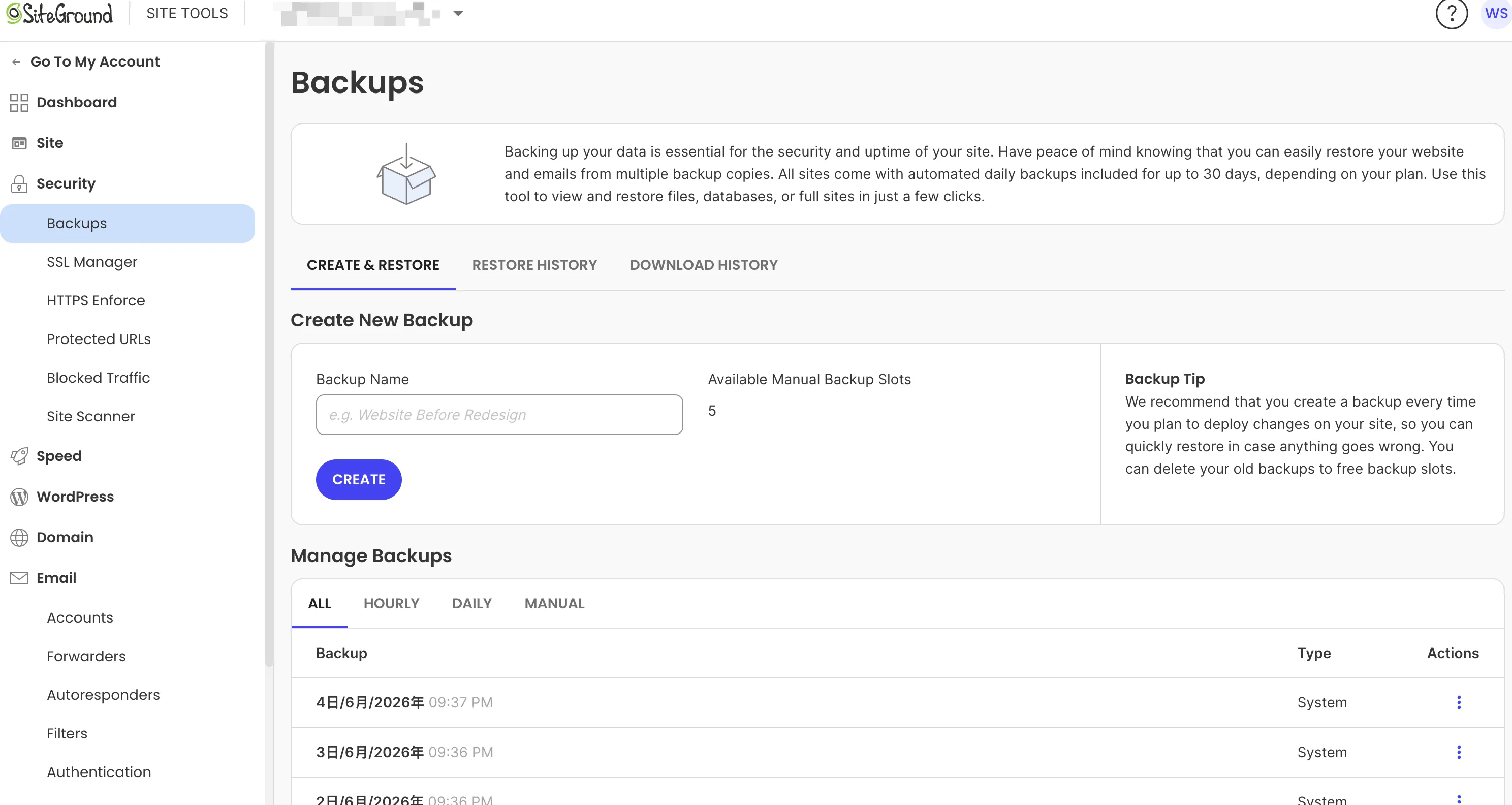Open actions menu for 4日/6月/2026年 backup
This screenshot has height=805, width=1512.
coord(1459,702)
